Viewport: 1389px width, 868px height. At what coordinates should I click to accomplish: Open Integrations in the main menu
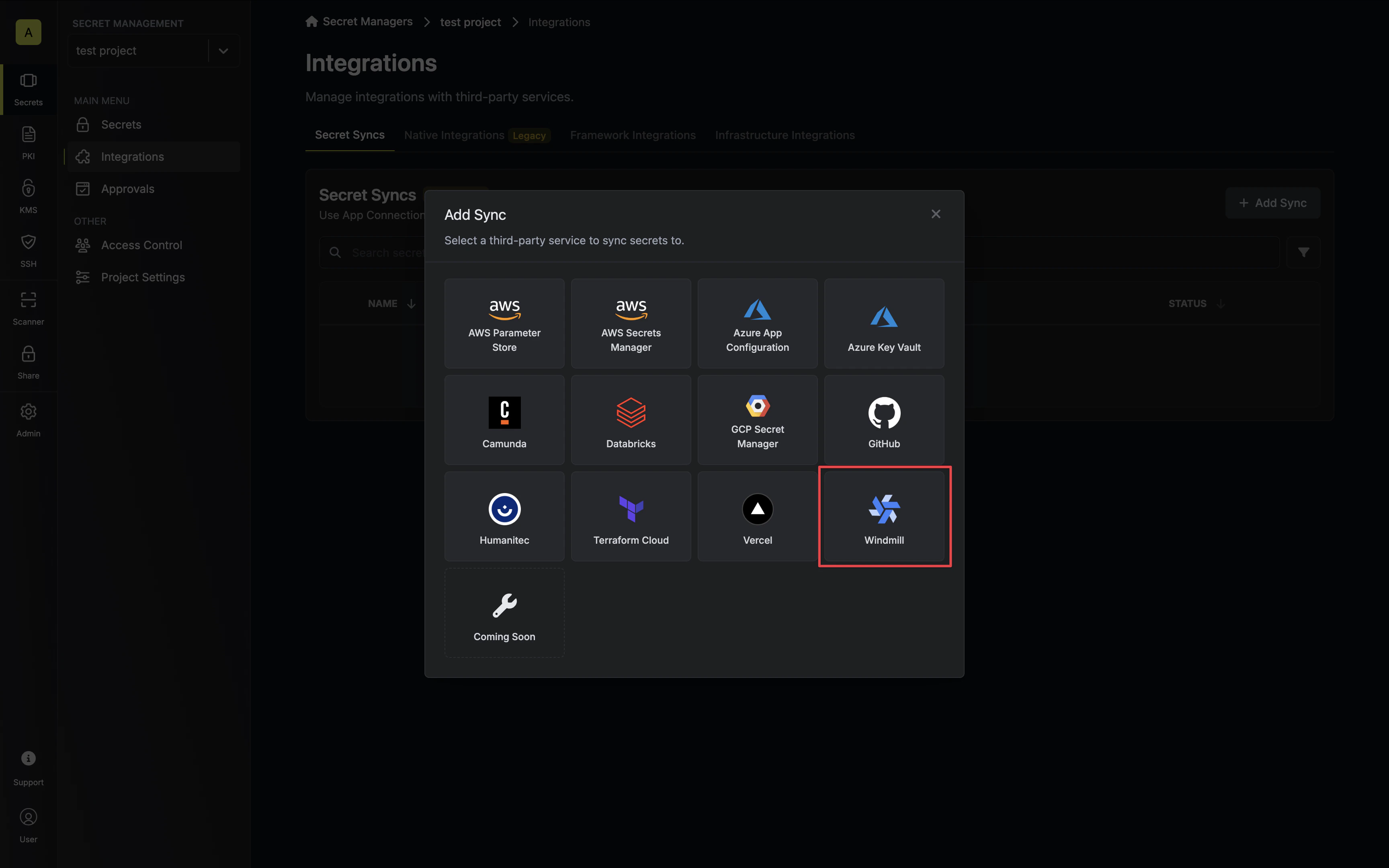pyautogui.click(x=154, y=157)
